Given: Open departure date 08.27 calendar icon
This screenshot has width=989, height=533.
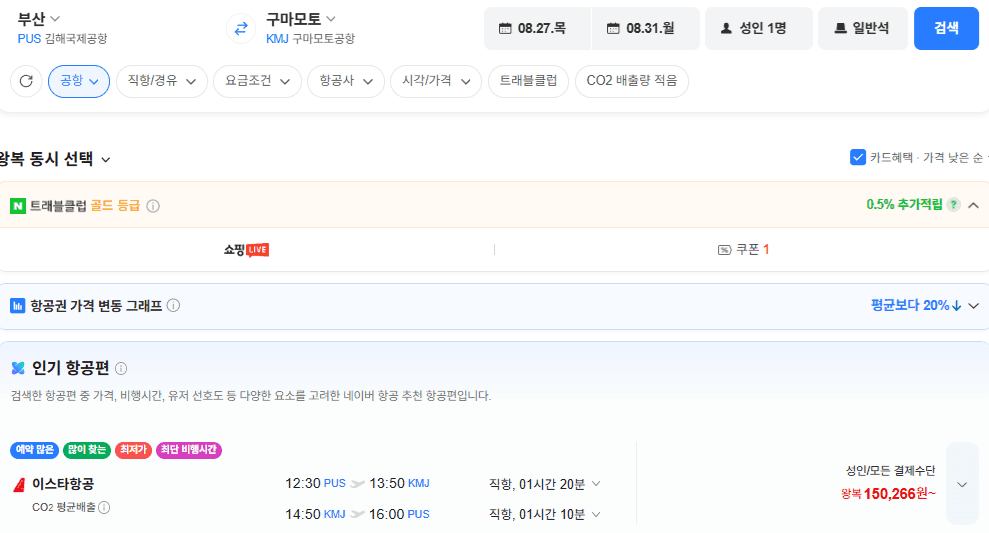Looking at the screenshot, I should pos(505,28).
